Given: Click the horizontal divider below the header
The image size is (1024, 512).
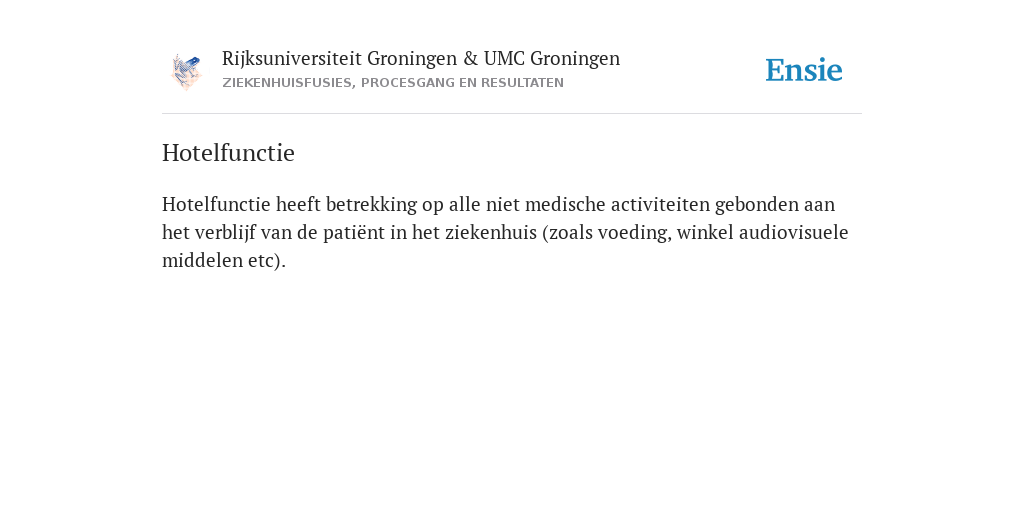Looking at the screenshot, I should pyautogui.click(x=512, y=114).
